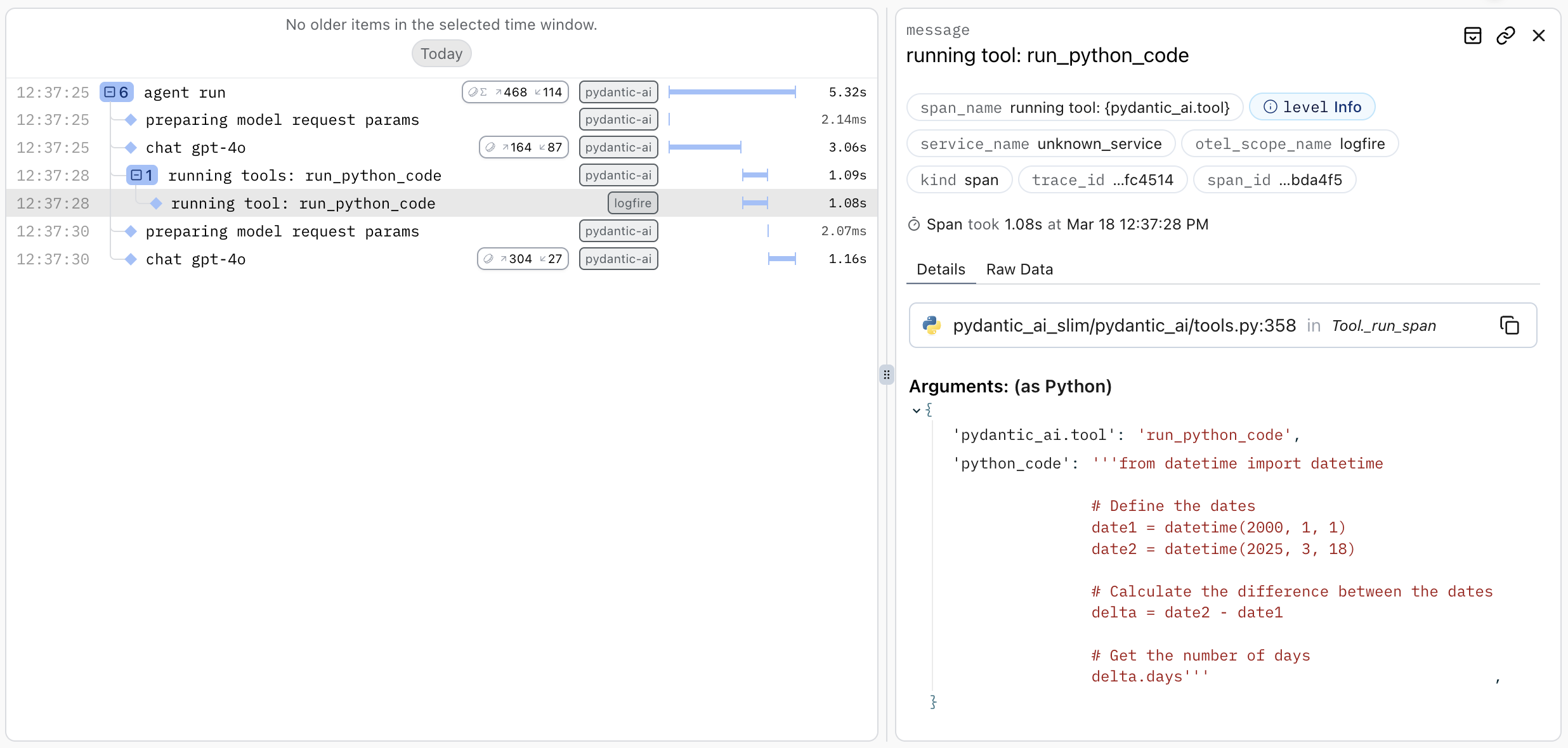Copy the span link using the chain icon
This screenshot has height=748, width=1568.
pos(1506,35)
